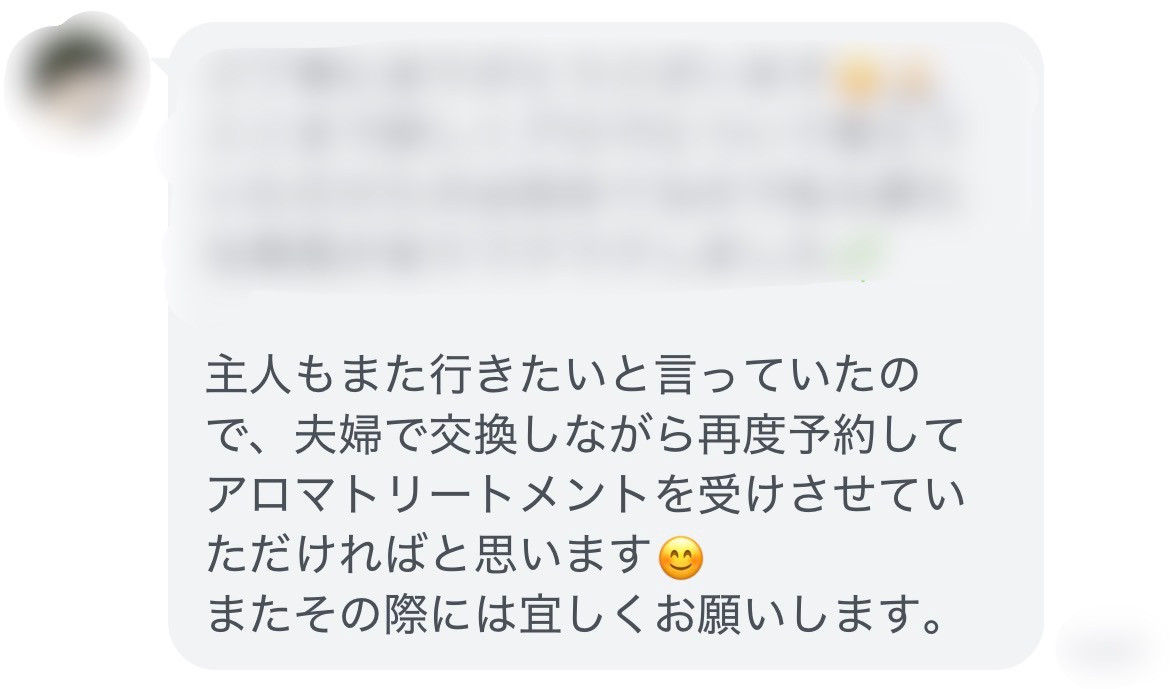Click the word 夫婦 in the message

(339, 435)
